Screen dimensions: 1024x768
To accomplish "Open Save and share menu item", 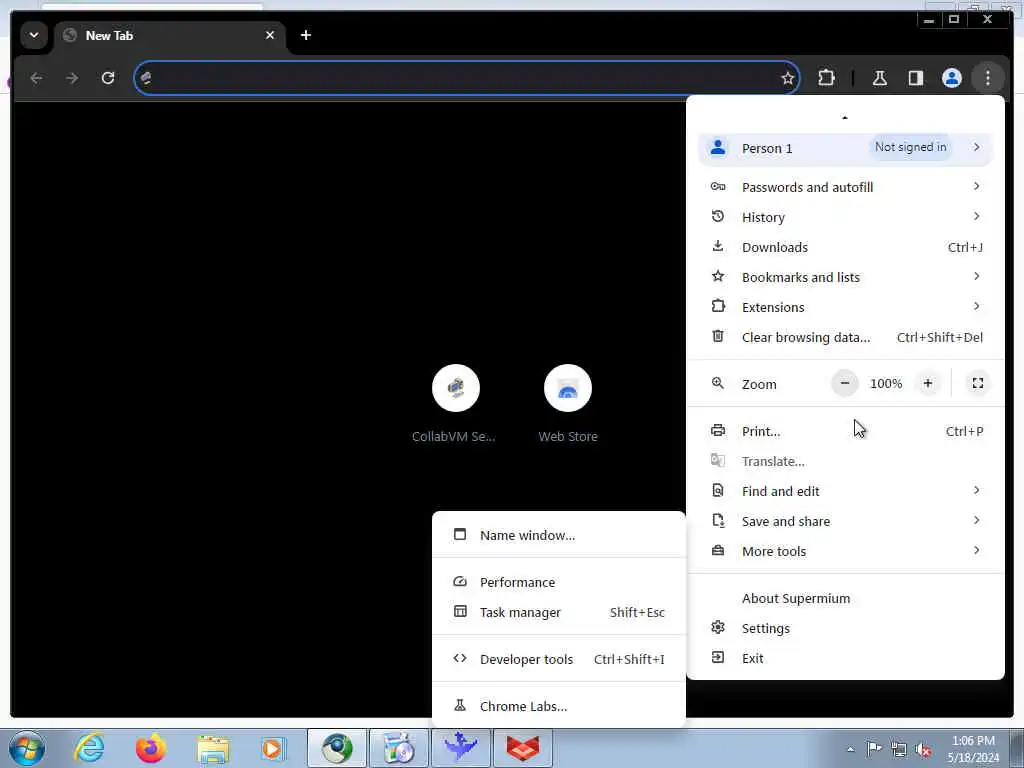I will [845, 522].
